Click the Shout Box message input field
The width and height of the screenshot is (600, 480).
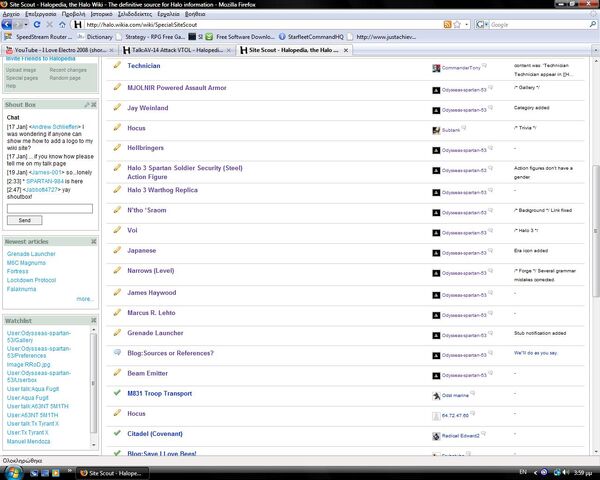50,209
